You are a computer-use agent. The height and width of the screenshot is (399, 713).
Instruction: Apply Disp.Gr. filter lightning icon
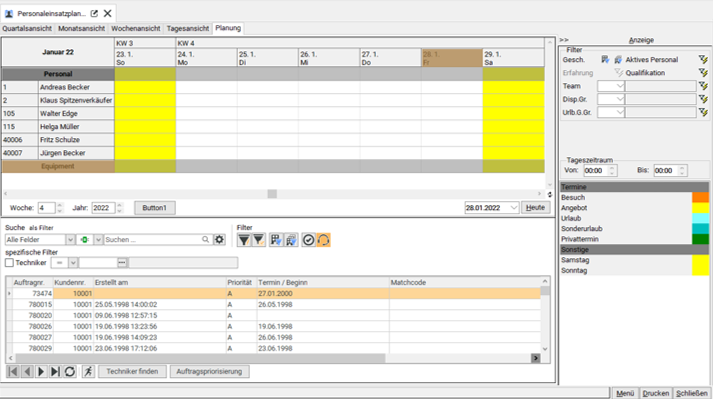(x=703, y=99)
